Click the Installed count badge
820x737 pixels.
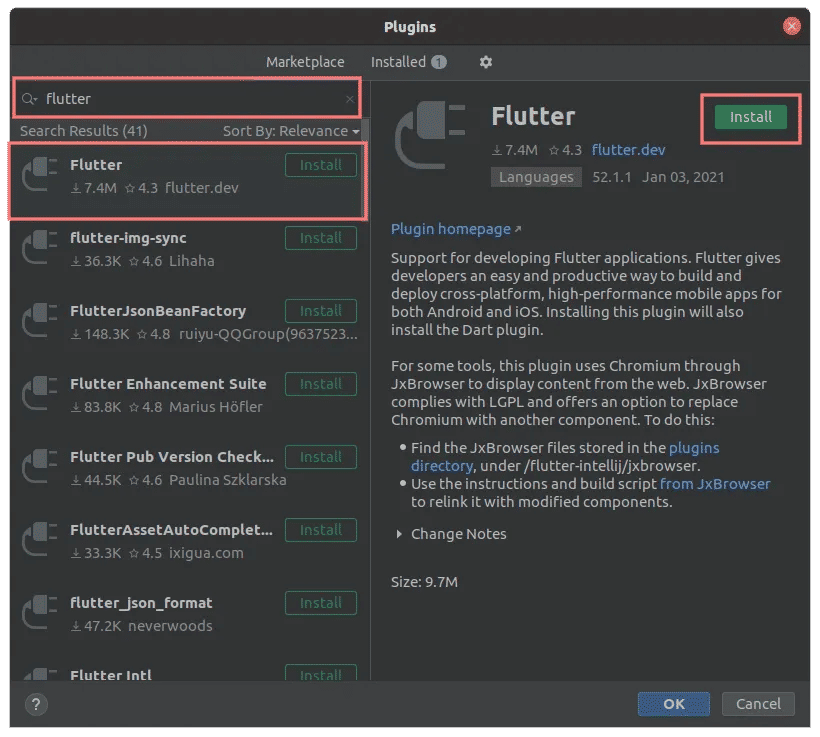[x=439, y=62]
